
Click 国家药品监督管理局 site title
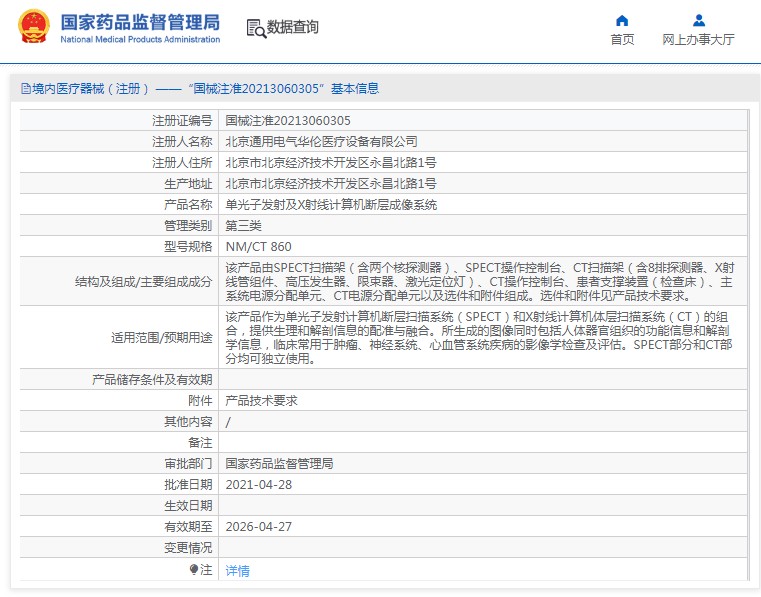click(140, 22)
